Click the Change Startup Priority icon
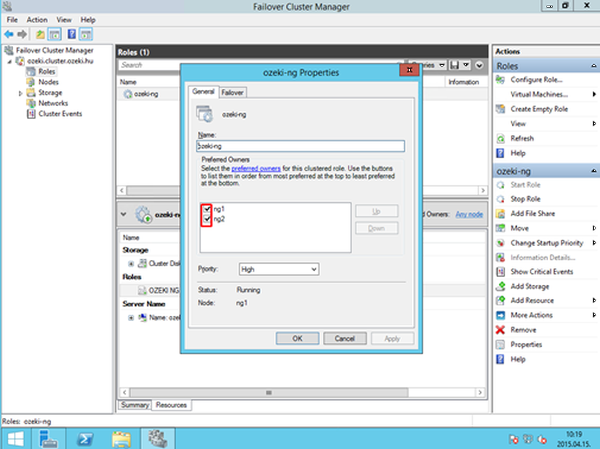 pyautogui.click(x=500, y=243)
